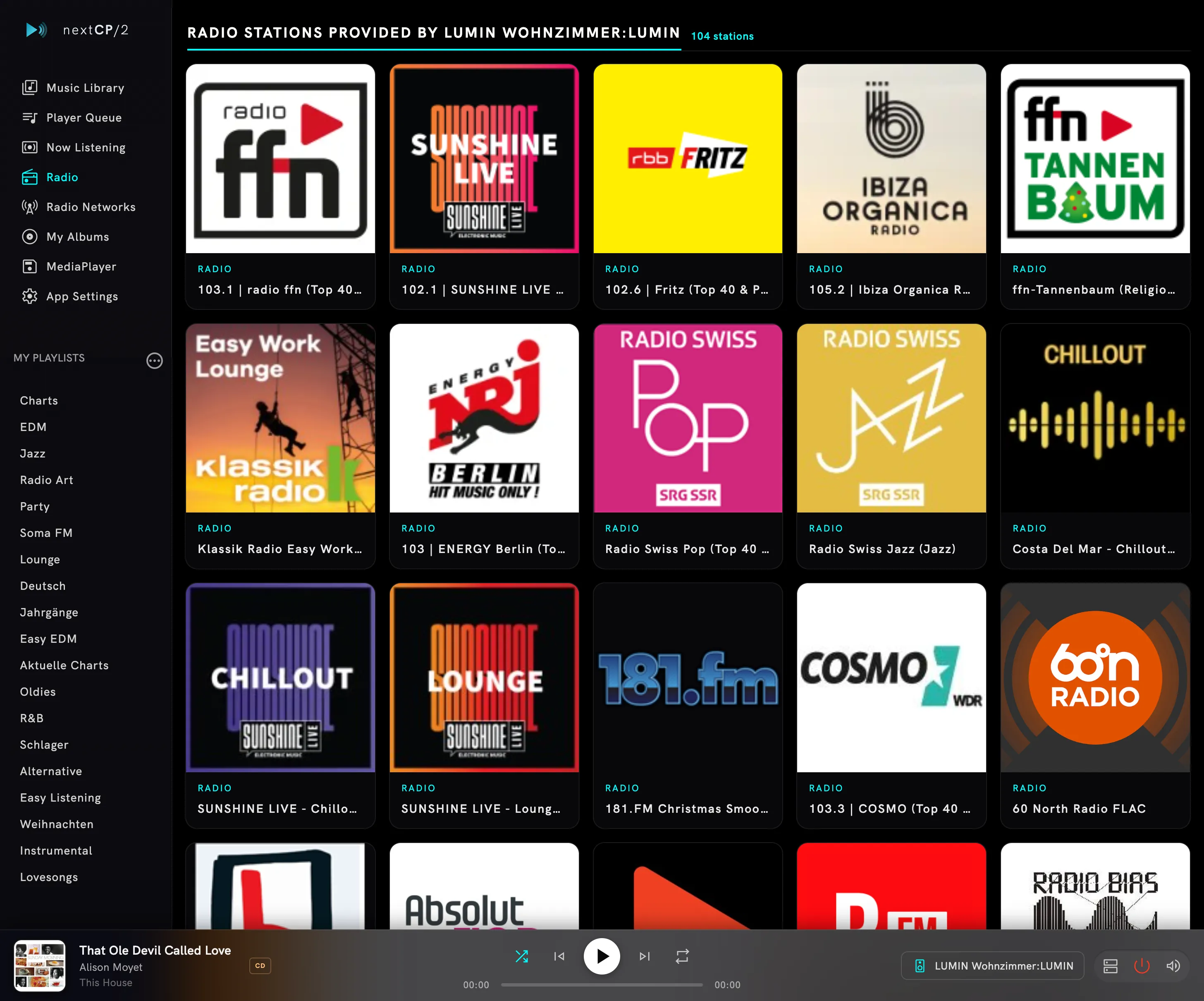Image resolution: width=1204 pixels, height=1001 pixels.
Task: Play the COSMO WDR station thumbnail
Action: pyautogui.click(x=891, y=678)
